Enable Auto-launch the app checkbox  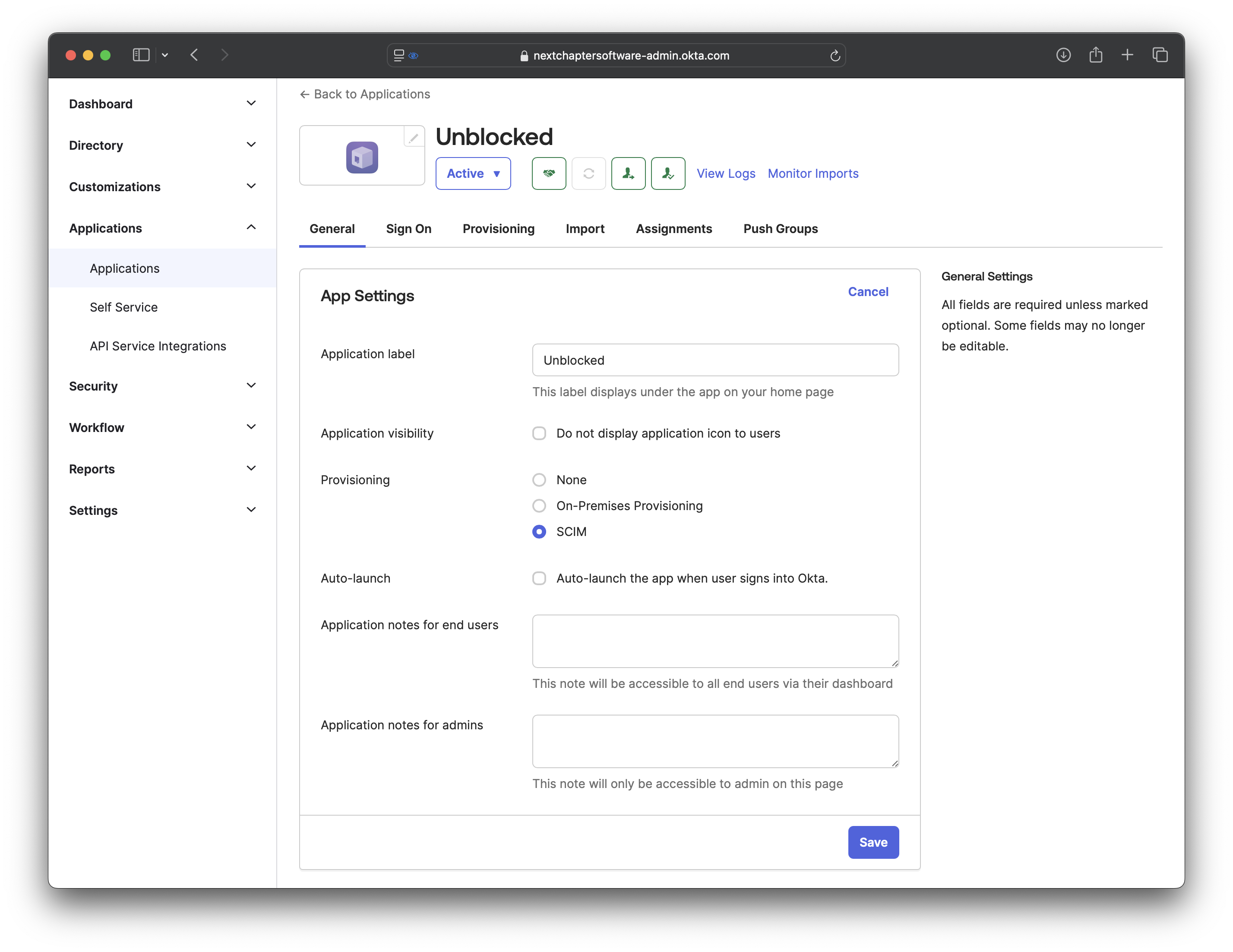pos(539,578)
